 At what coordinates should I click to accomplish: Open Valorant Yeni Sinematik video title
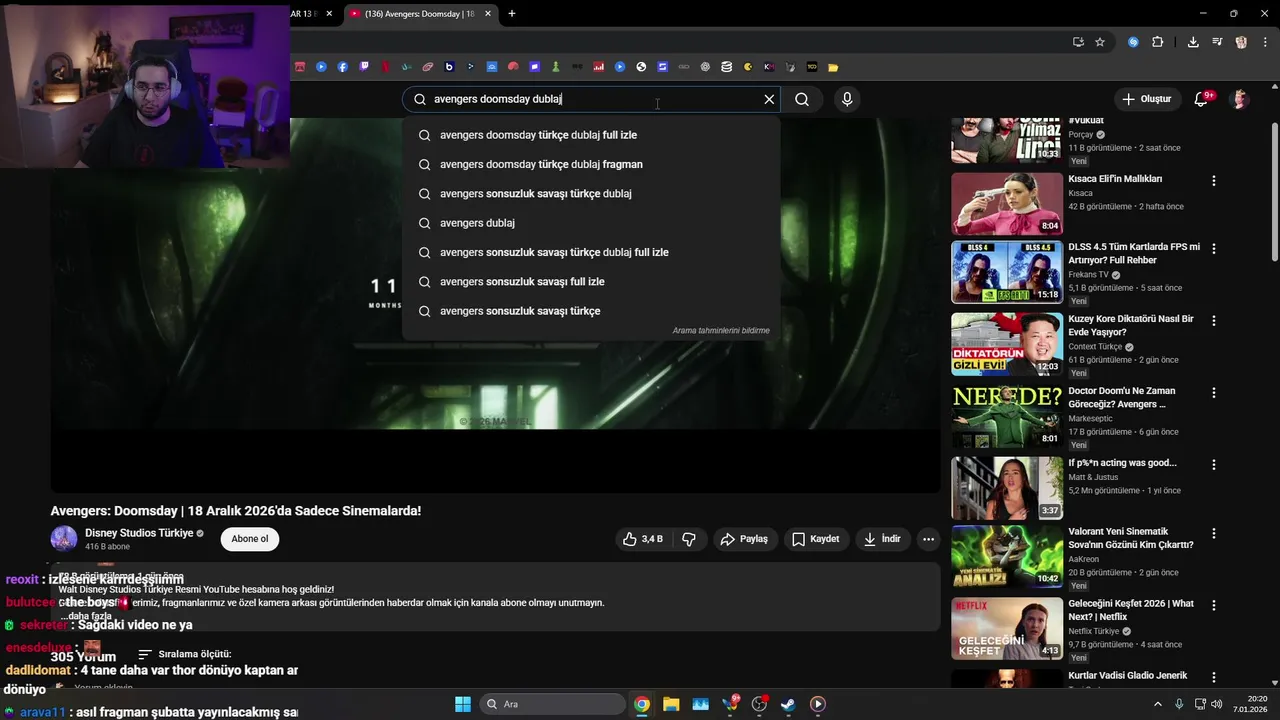(1130, 538)
